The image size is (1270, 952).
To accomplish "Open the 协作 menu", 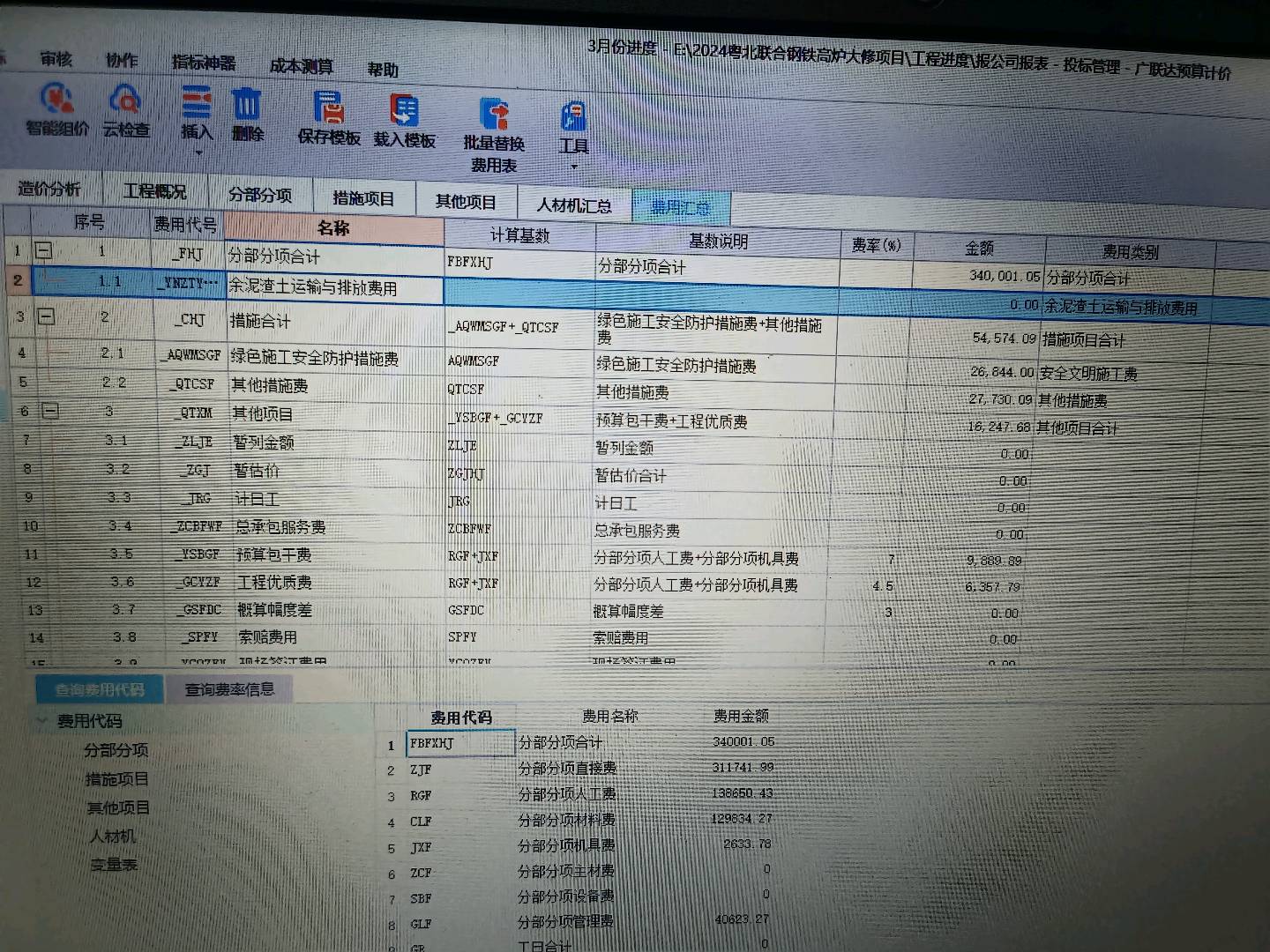I will 122,60.
